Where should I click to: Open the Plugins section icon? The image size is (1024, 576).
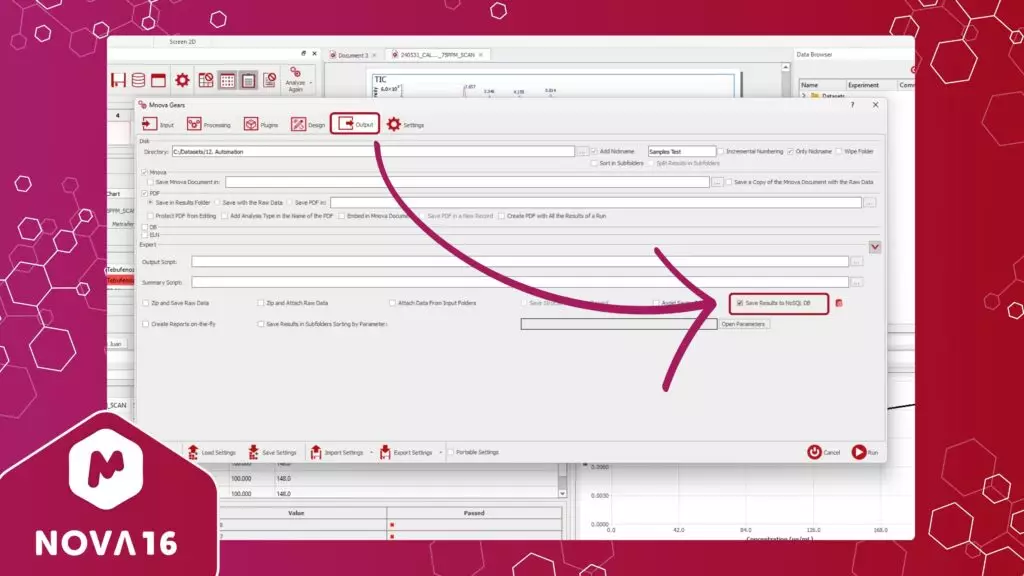point(251,125)
